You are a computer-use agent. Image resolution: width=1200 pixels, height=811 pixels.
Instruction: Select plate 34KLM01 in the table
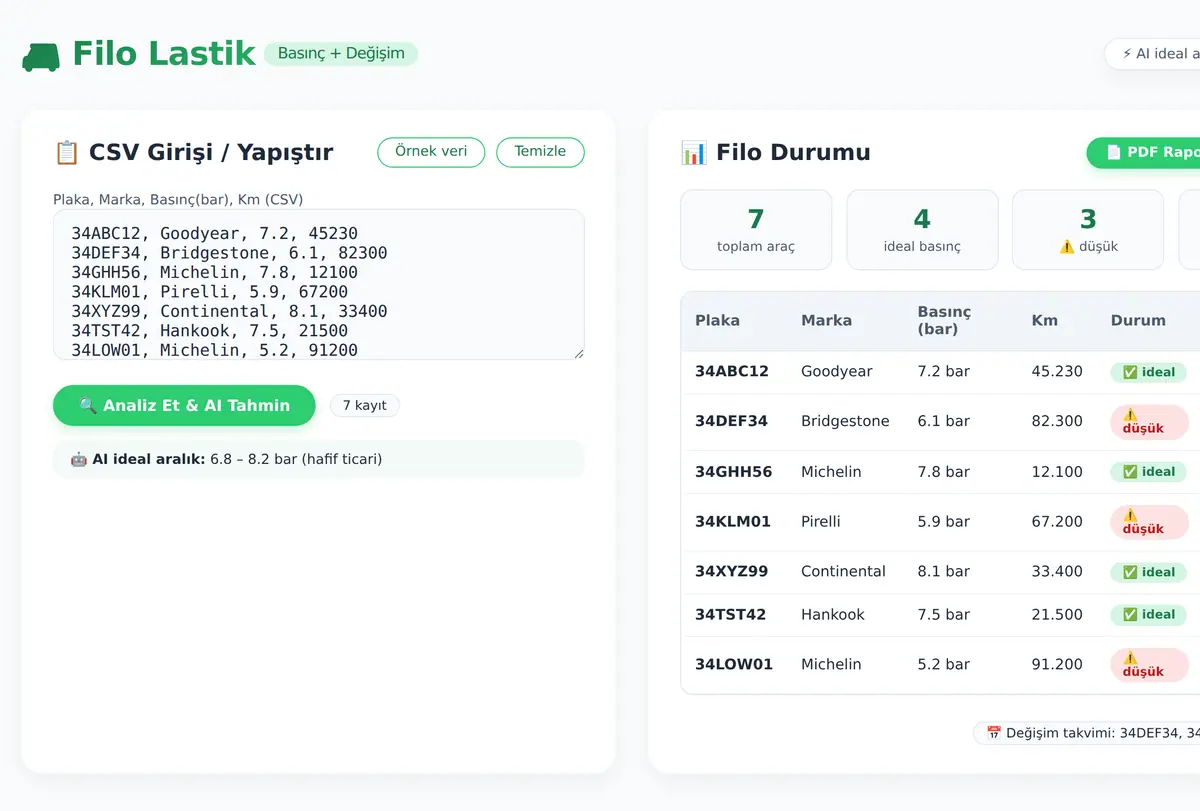[x=733, y=522]
